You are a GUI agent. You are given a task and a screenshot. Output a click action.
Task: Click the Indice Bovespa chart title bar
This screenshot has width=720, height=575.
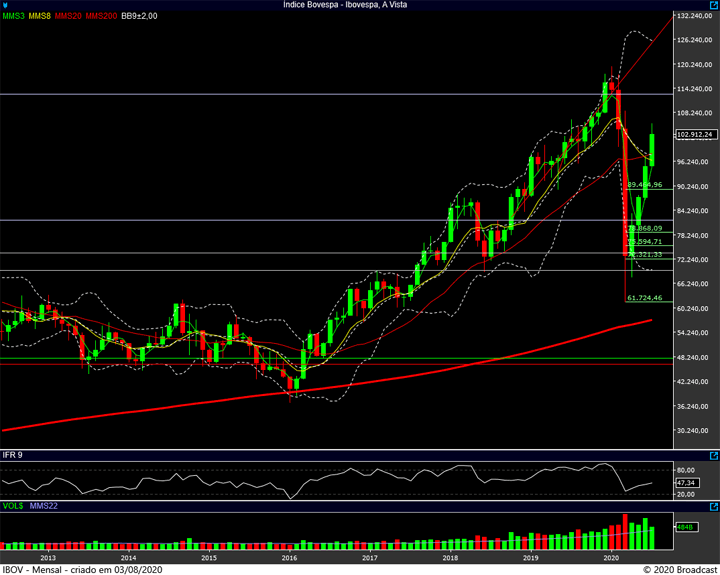click(x=360, y=5)
